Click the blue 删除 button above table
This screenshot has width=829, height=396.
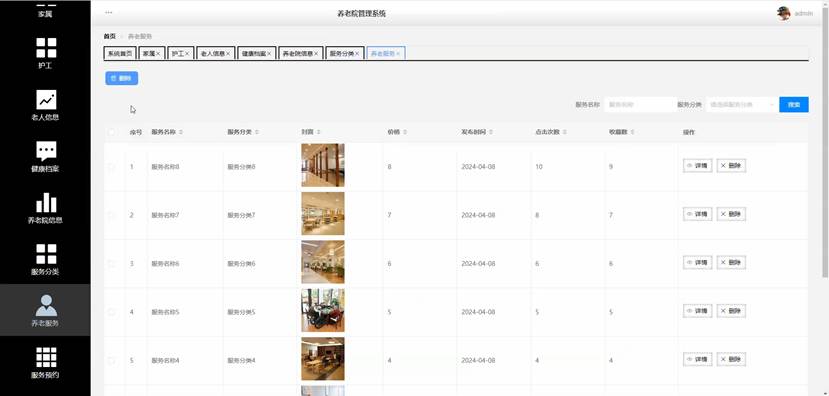coord(122,78)
